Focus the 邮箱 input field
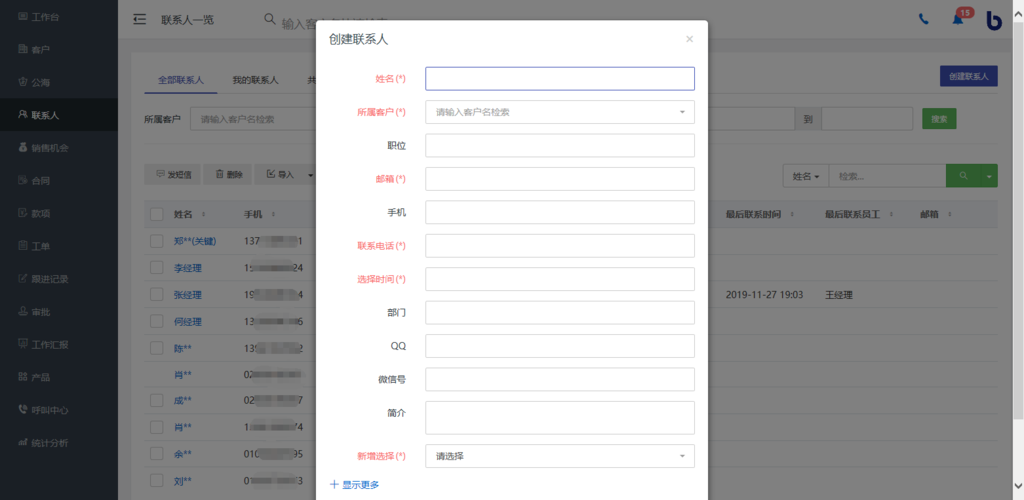Screen dimensions: 1024x500 [x=560, y=179]
